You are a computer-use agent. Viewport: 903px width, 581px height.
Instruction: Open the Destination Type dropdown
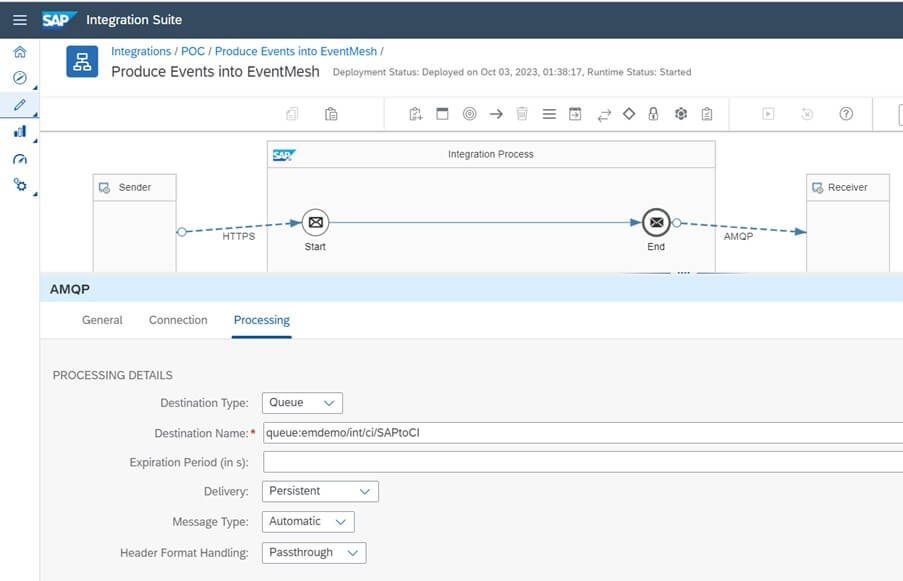pyautogui.click(x=302, y=403)
